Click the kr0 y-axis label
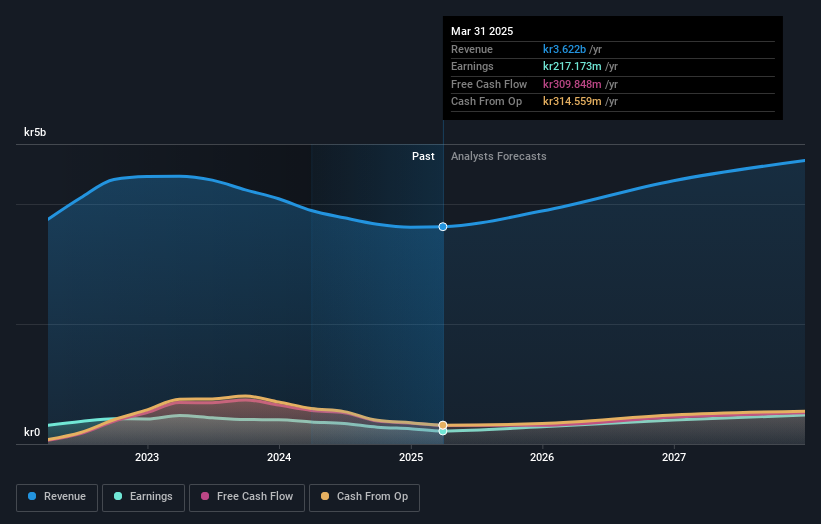Image resolution: width=821 pixels, height=524 pixels. (x=32, y=432)
